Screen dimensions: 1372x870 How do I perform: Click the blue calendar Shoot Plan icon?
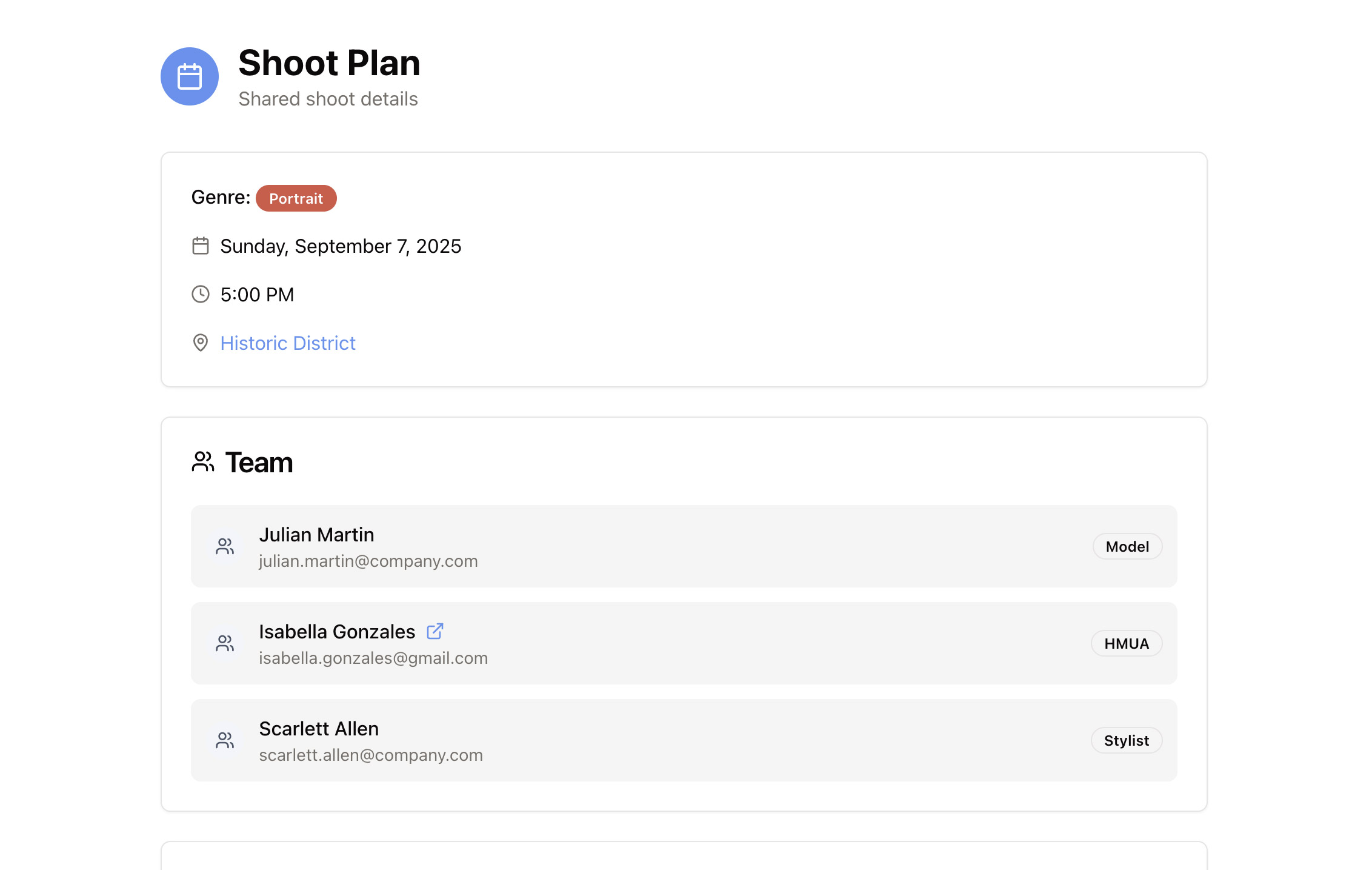[x=190, y=76]
